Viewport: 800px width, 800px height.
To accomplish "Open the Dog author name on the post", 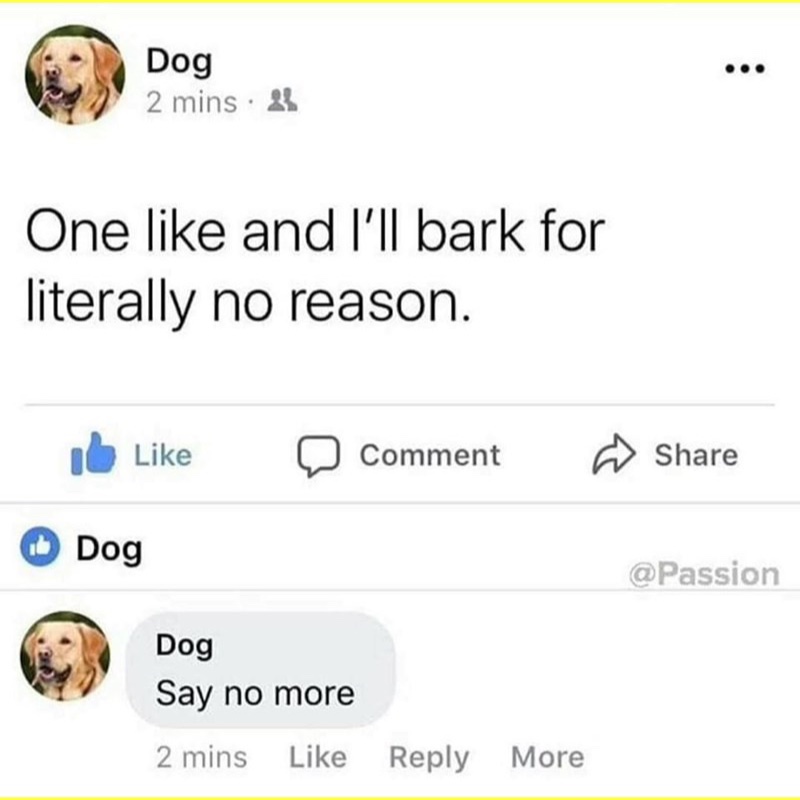I will pos(179,62).
